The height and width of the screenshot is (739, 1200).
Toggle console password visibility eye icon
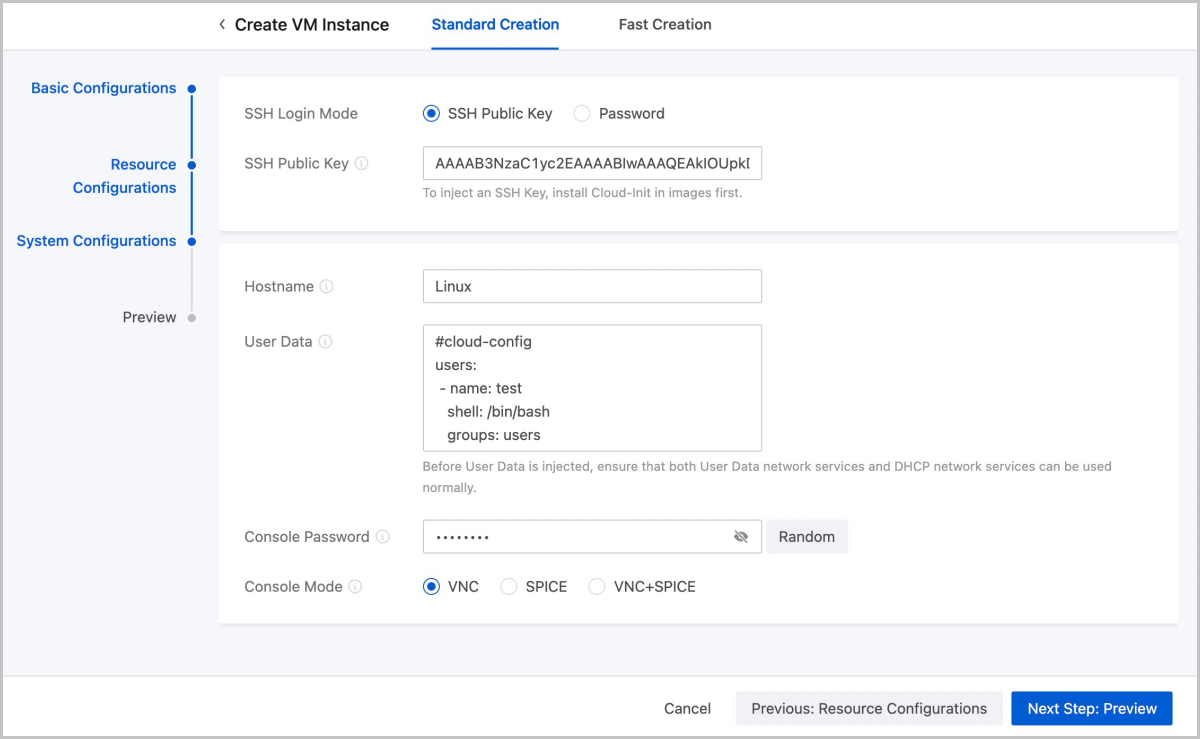(741, 537)
